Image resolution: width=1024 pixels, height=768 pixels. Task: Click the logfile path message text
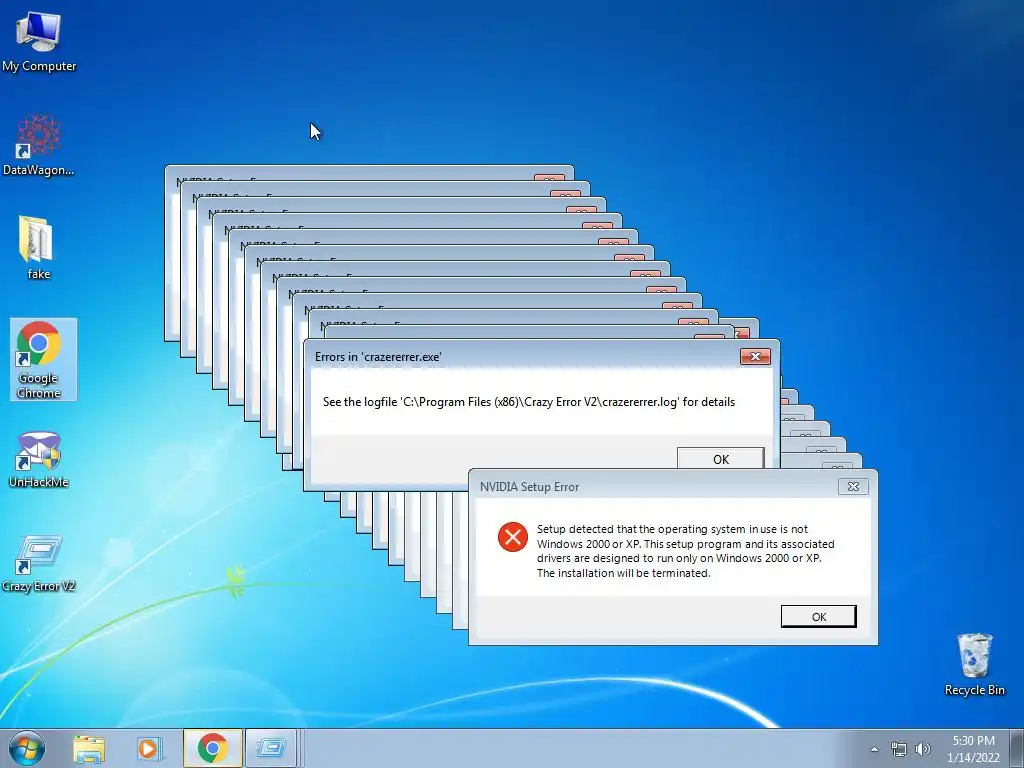point(529,402)
